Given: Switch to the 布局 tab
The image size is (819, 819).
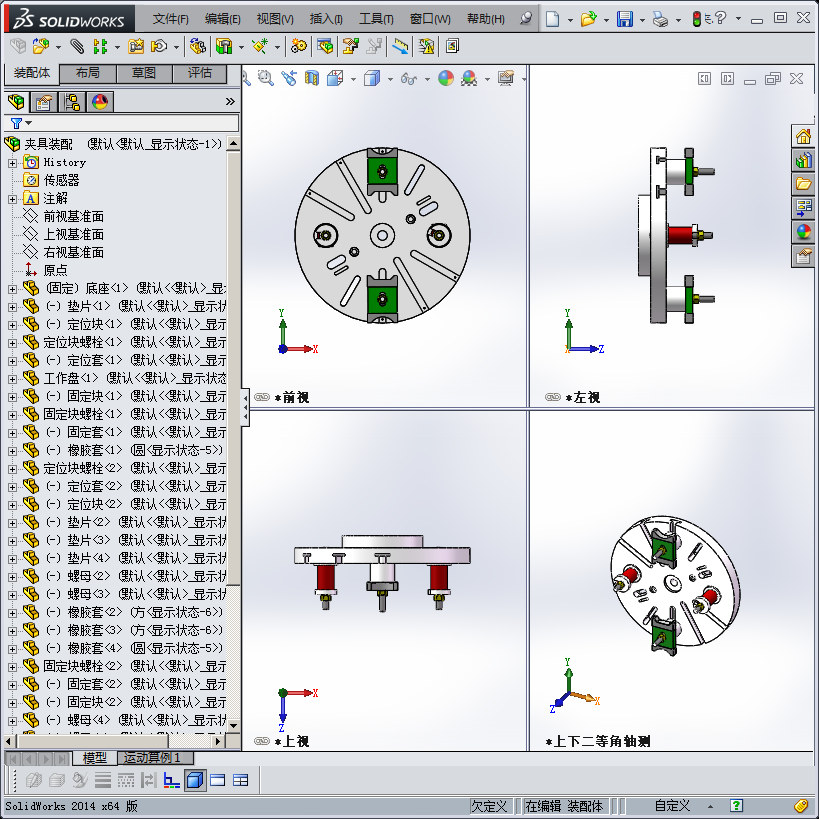Looking at the screenshot, I should point(88,73).
